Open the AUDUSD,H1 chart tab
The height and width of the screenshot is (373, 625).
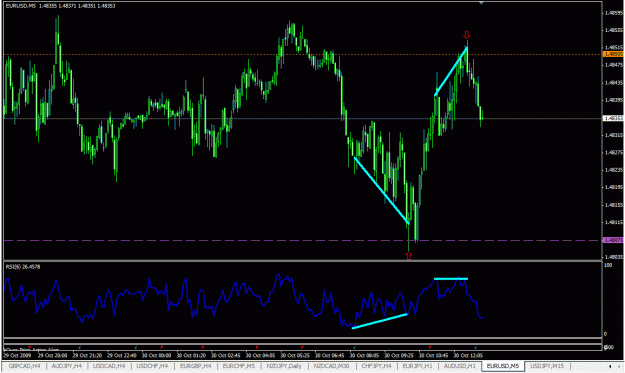tap(460, 366)
